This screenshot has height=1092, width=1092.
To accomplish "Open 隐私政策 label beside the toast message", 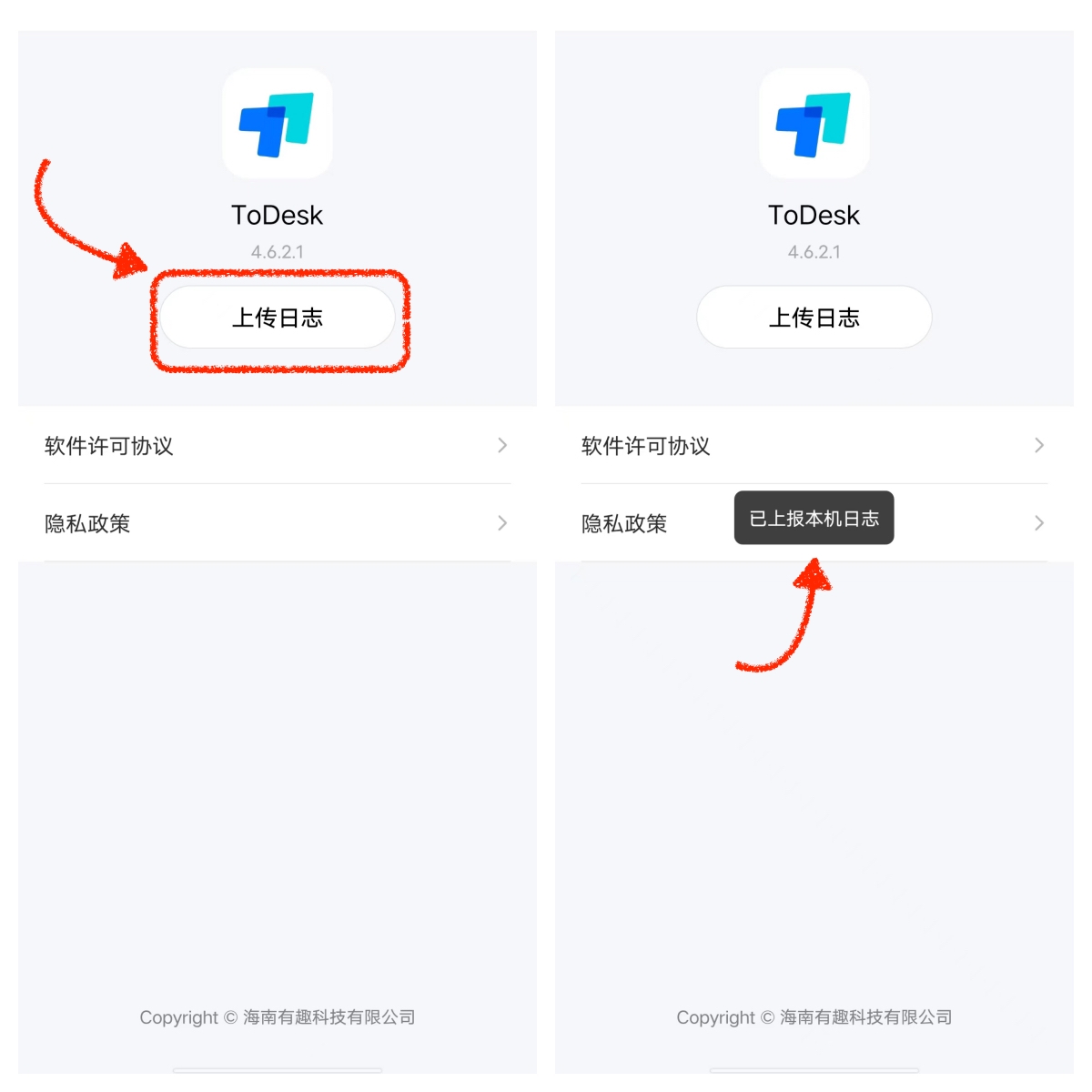I will click(x=624, y=523).
